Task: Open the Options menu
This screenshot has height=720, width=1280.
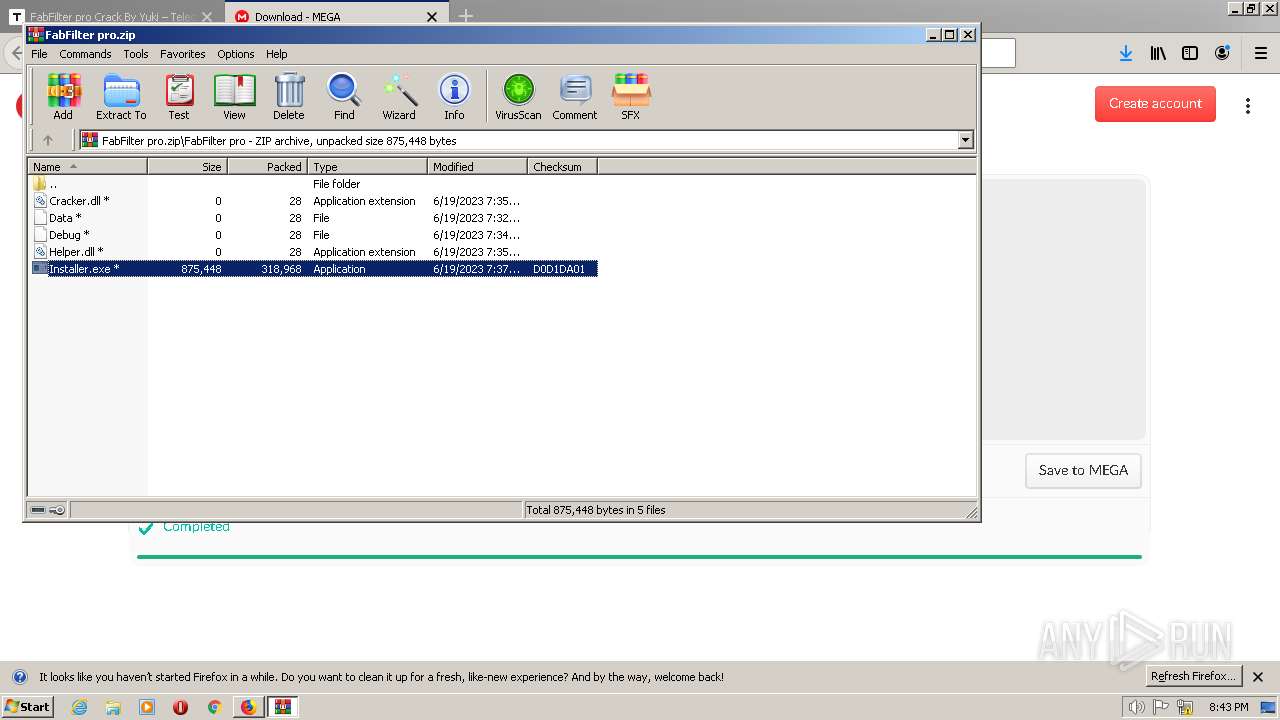Action: click(x=236, y=54)
